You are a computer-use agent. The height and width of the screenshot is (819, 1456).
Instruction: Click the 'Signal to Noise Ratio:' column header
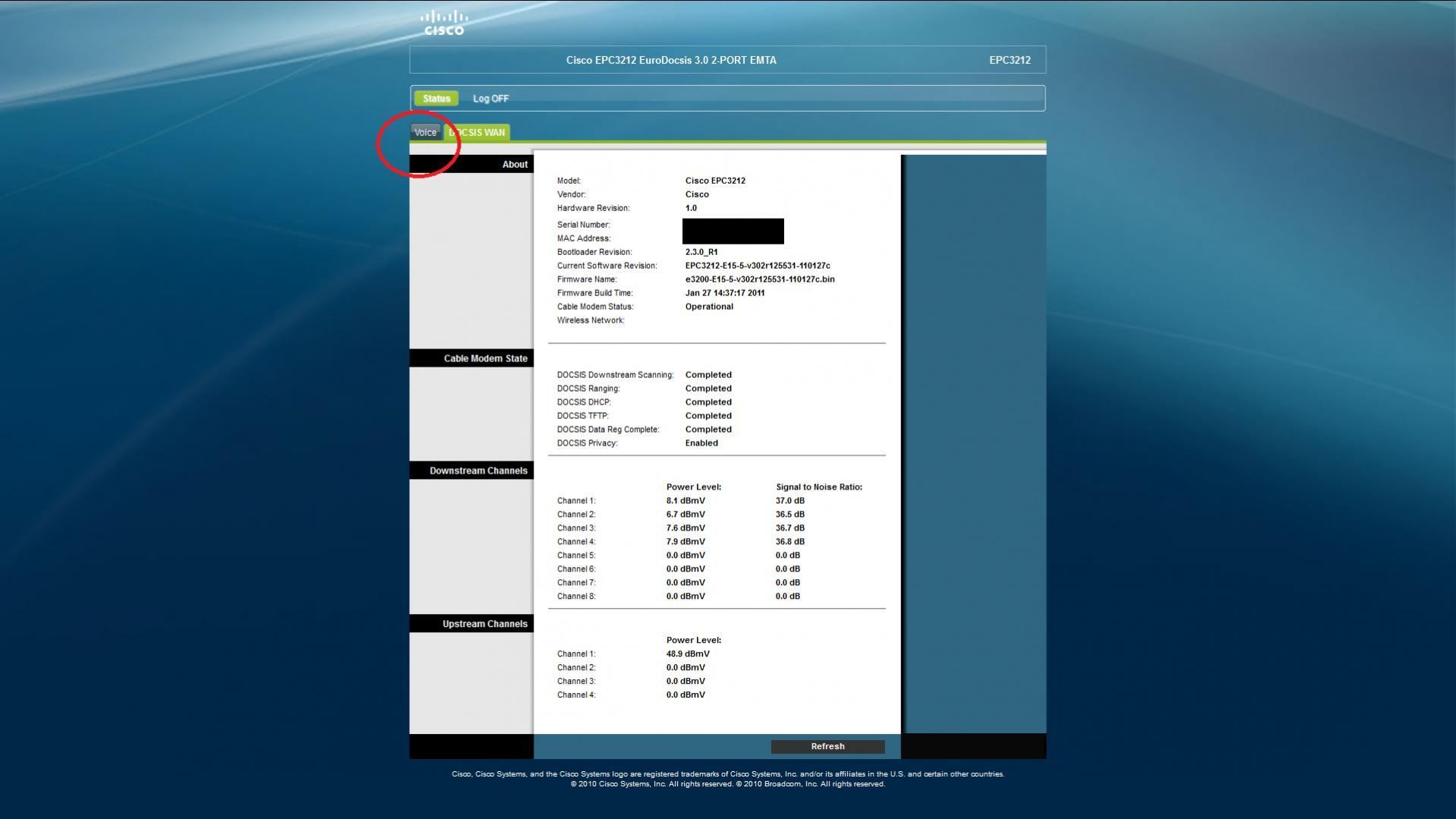(819, 487)
